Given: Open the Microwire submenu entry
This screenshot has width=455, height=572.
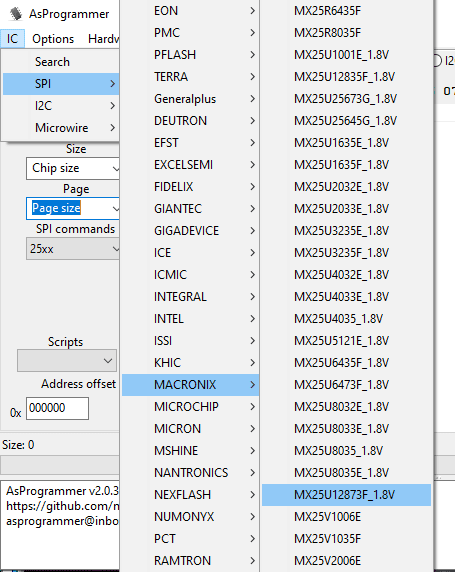Looking at the screenshot, I should pos(61,128).
